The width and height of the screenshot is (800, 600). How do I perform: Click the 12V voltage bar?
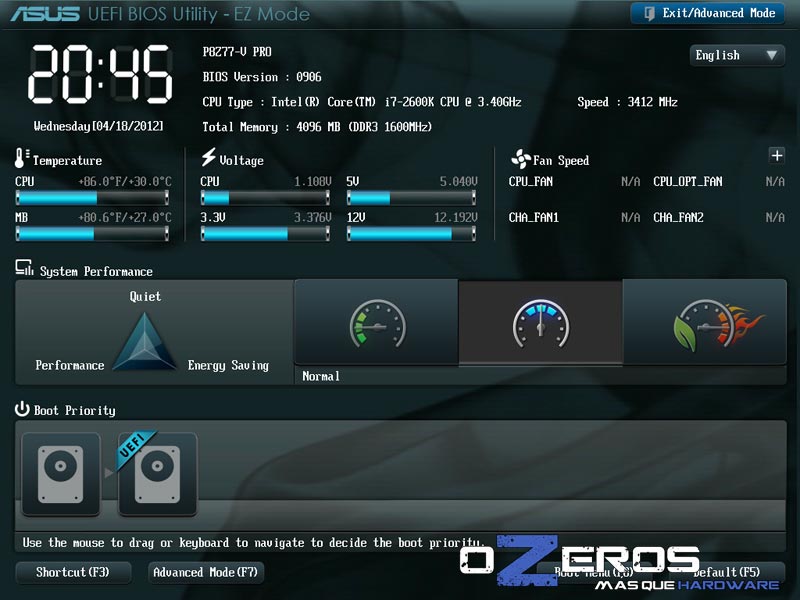(x=412, y=234)
